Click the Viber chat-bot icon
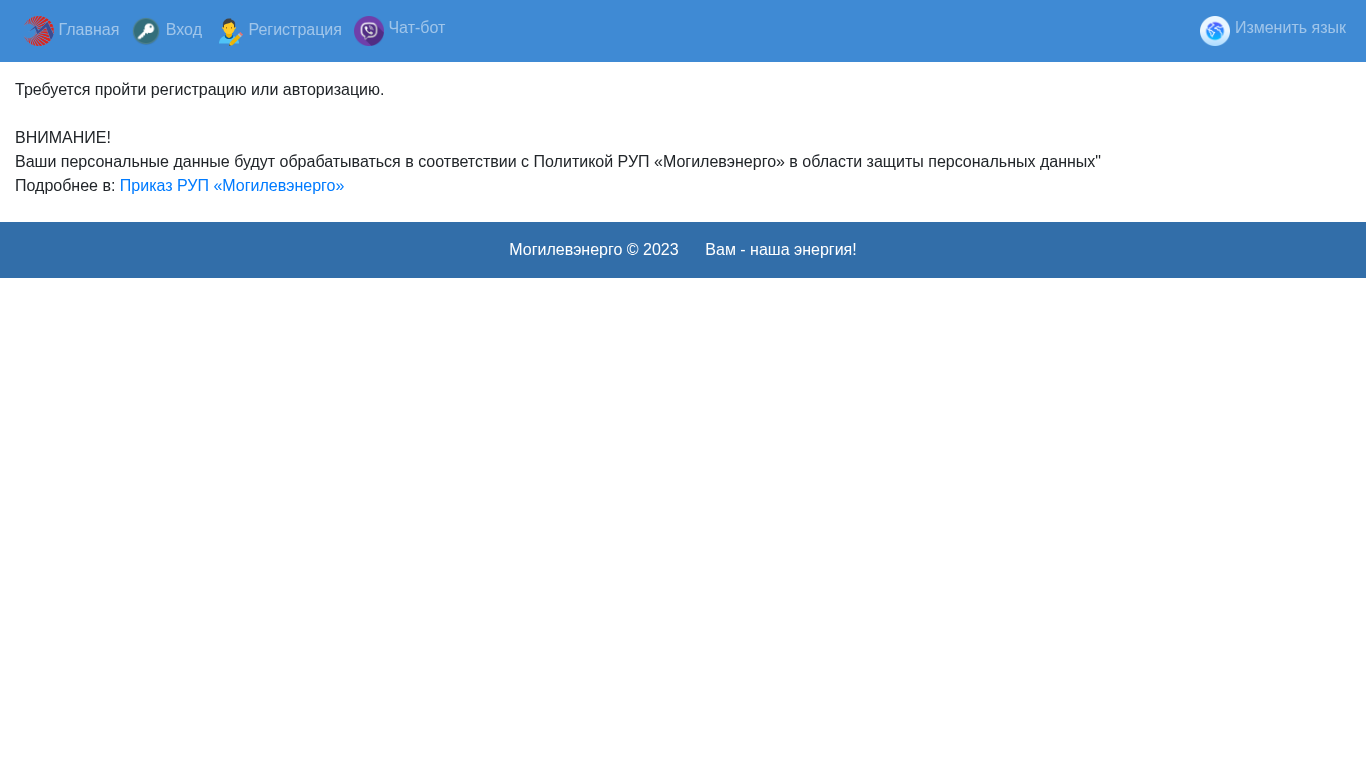Viewport: 1366px width, 768px height. pos(369,31)
